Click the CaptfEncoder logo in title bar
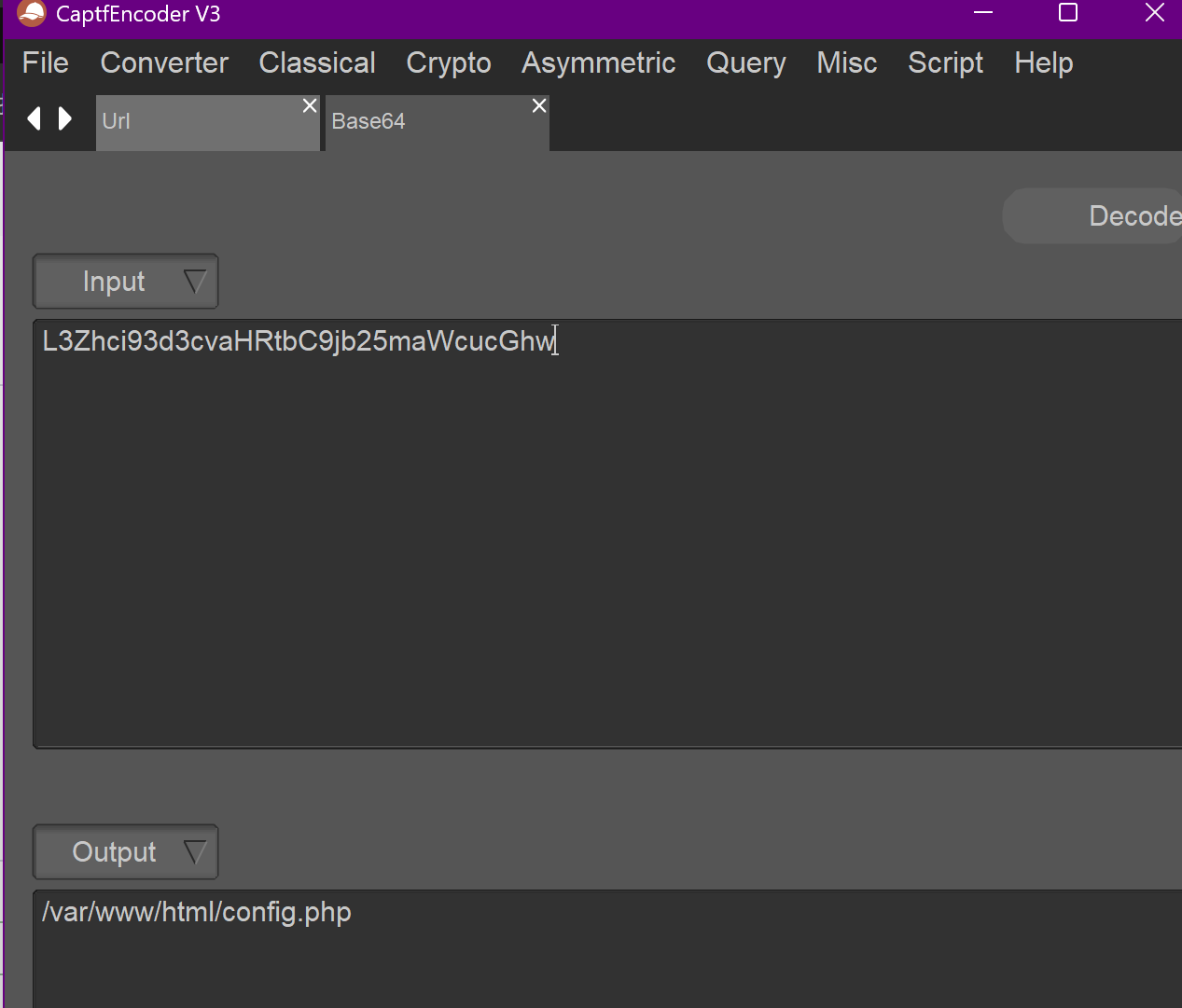The image size is (1182, 1008). pos(31,13)
